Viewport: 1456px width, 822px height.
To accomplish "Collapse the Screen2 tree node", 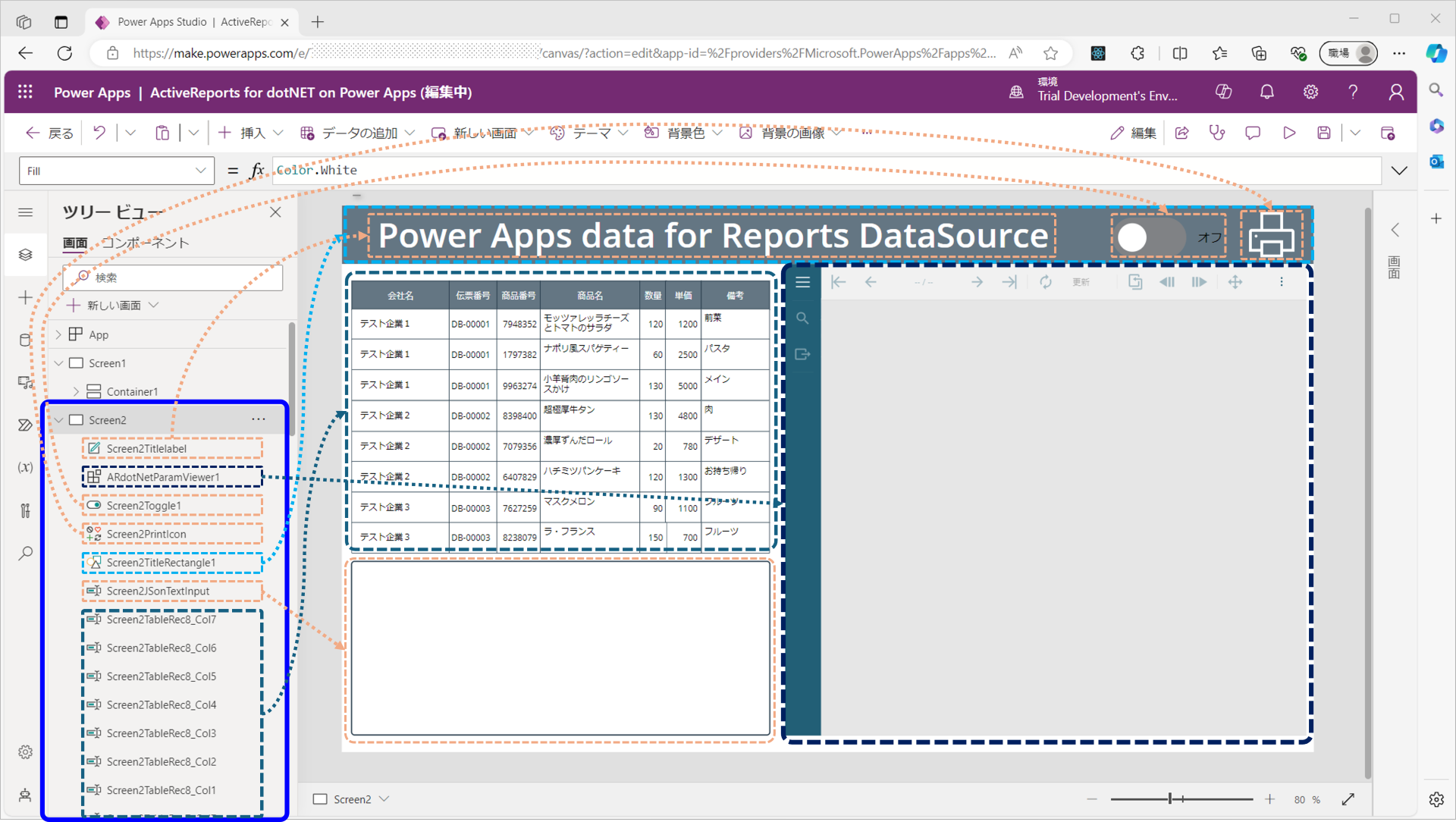I will [x=58, y=420].
